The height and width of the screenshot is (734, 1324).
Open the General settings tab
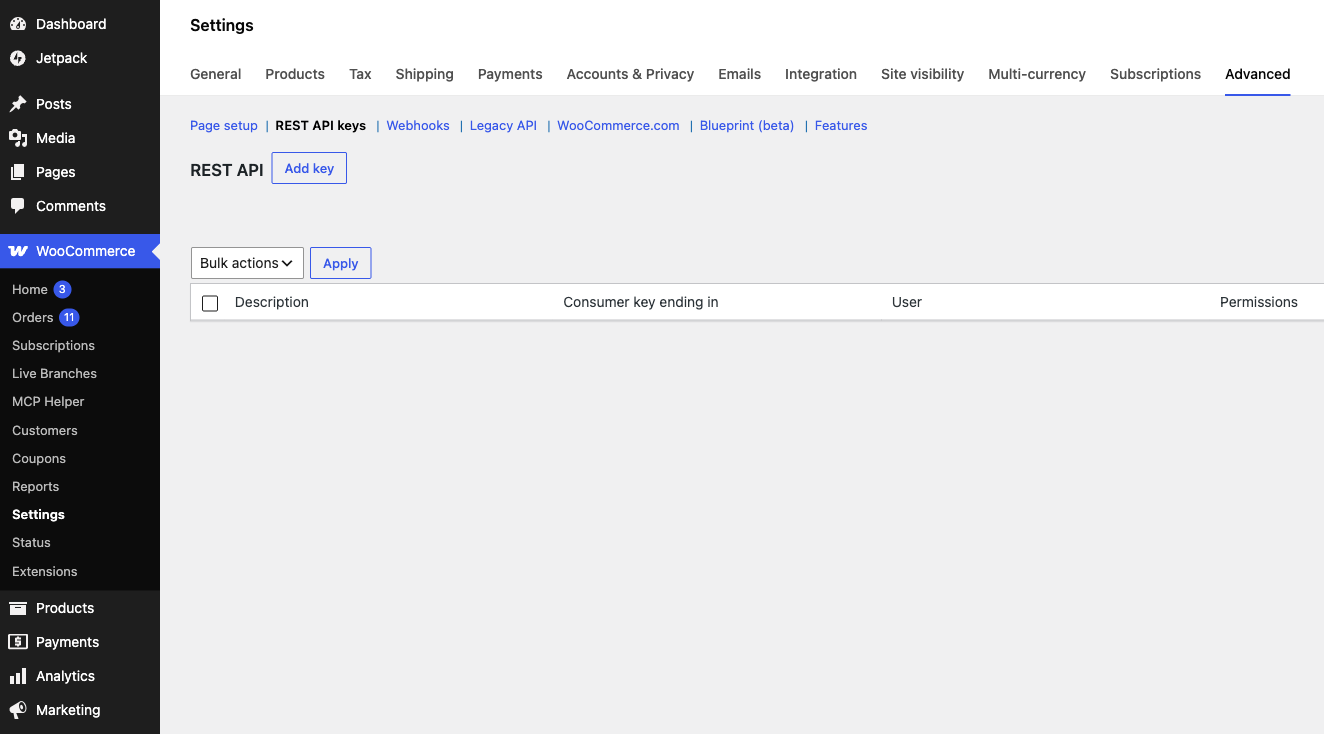click(x=216, y=74)
